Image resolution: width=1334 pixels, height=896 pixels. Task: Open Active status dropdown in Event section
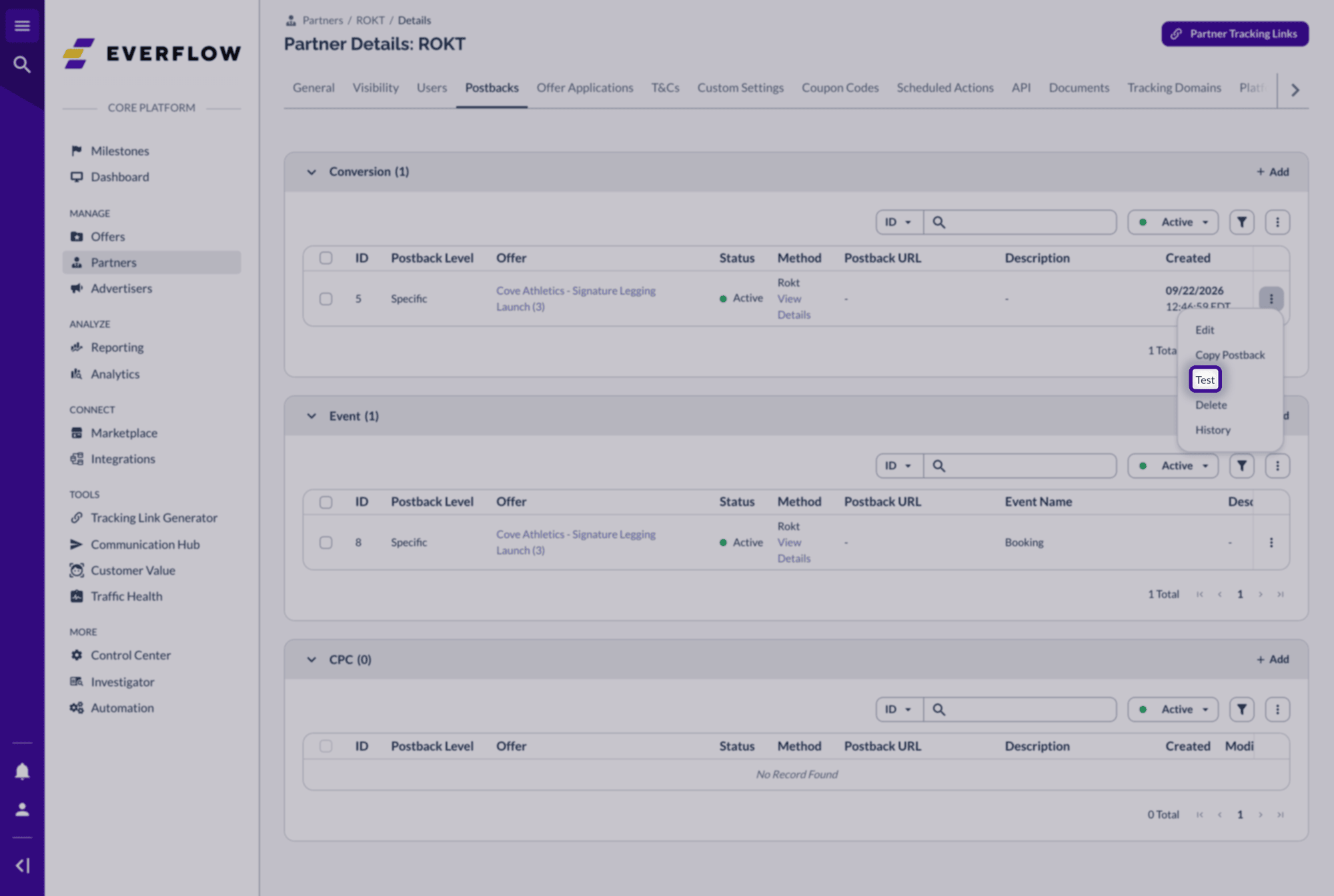1173,466
